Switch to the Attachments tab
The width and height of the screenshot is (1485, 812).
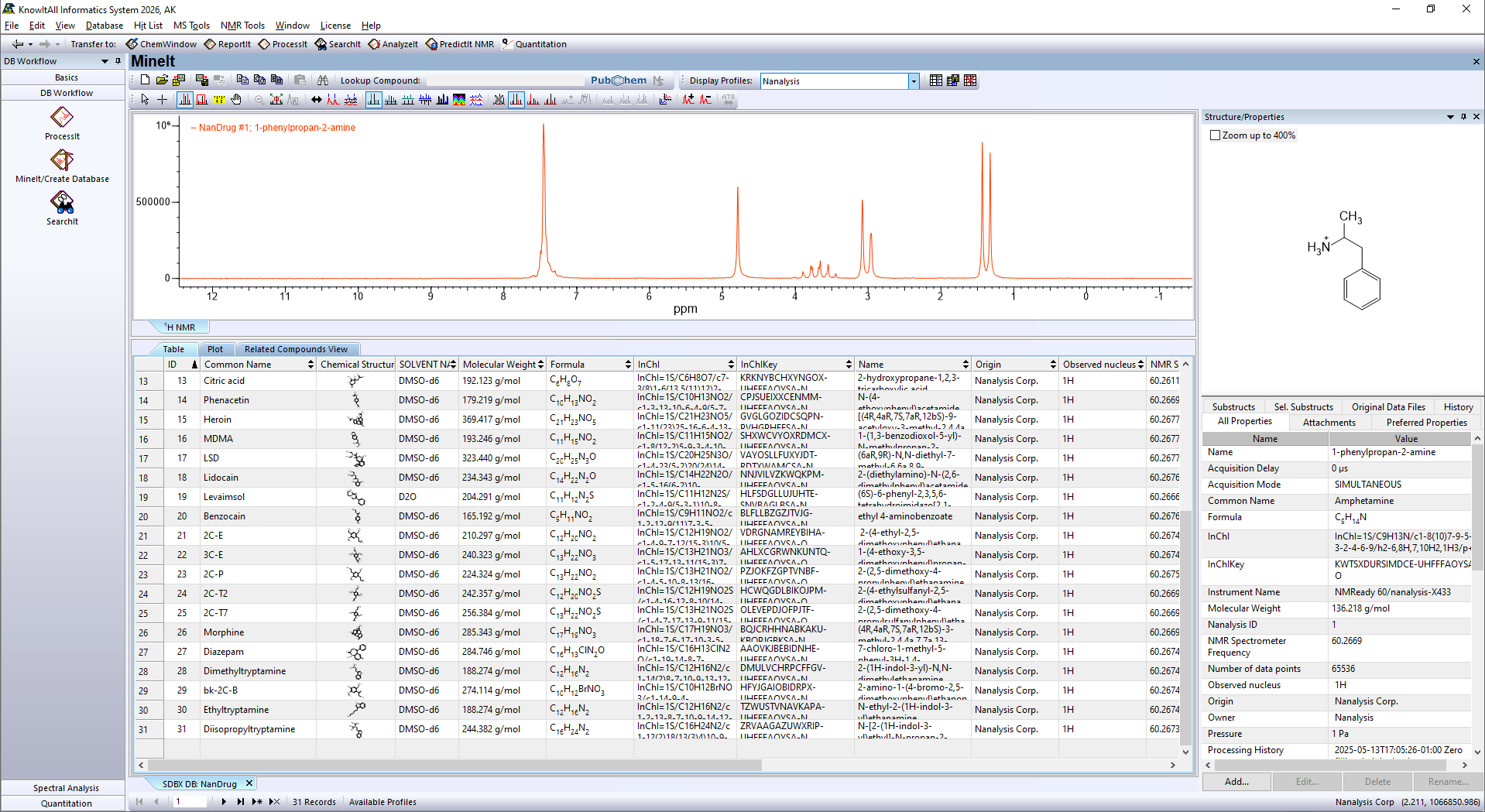click(x=1329, y=423)
